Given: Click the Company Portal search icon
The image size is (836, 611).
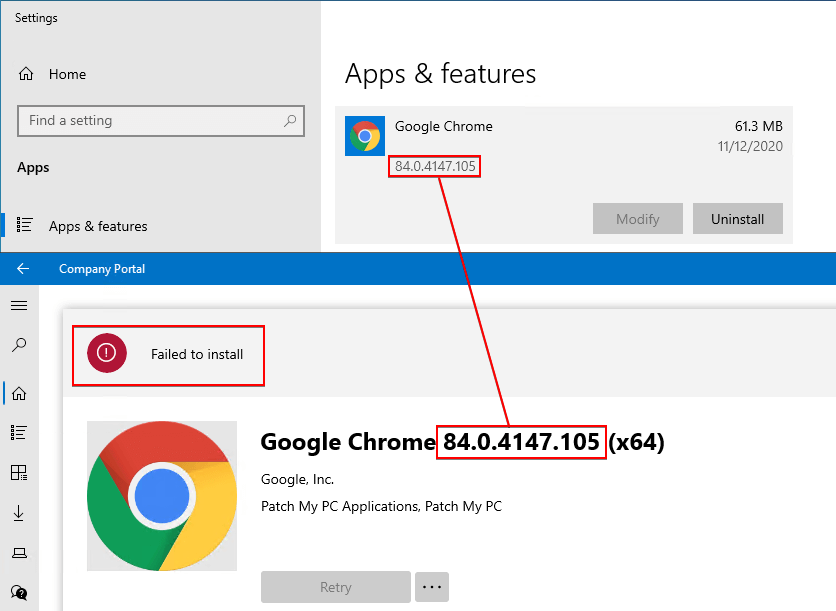Looking at the screenshot, I should (x=19, y=345).
